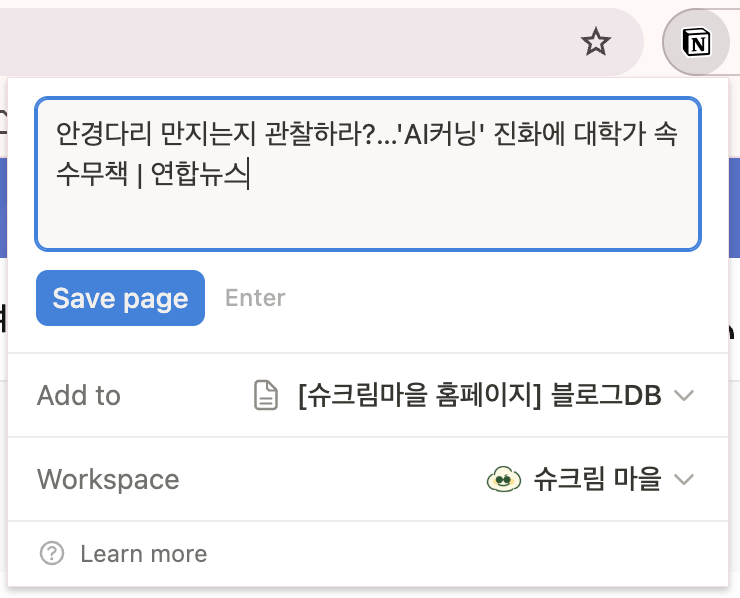Click the browser address bar area
Viewport: 740px width, 598px height.
point(283,42)
